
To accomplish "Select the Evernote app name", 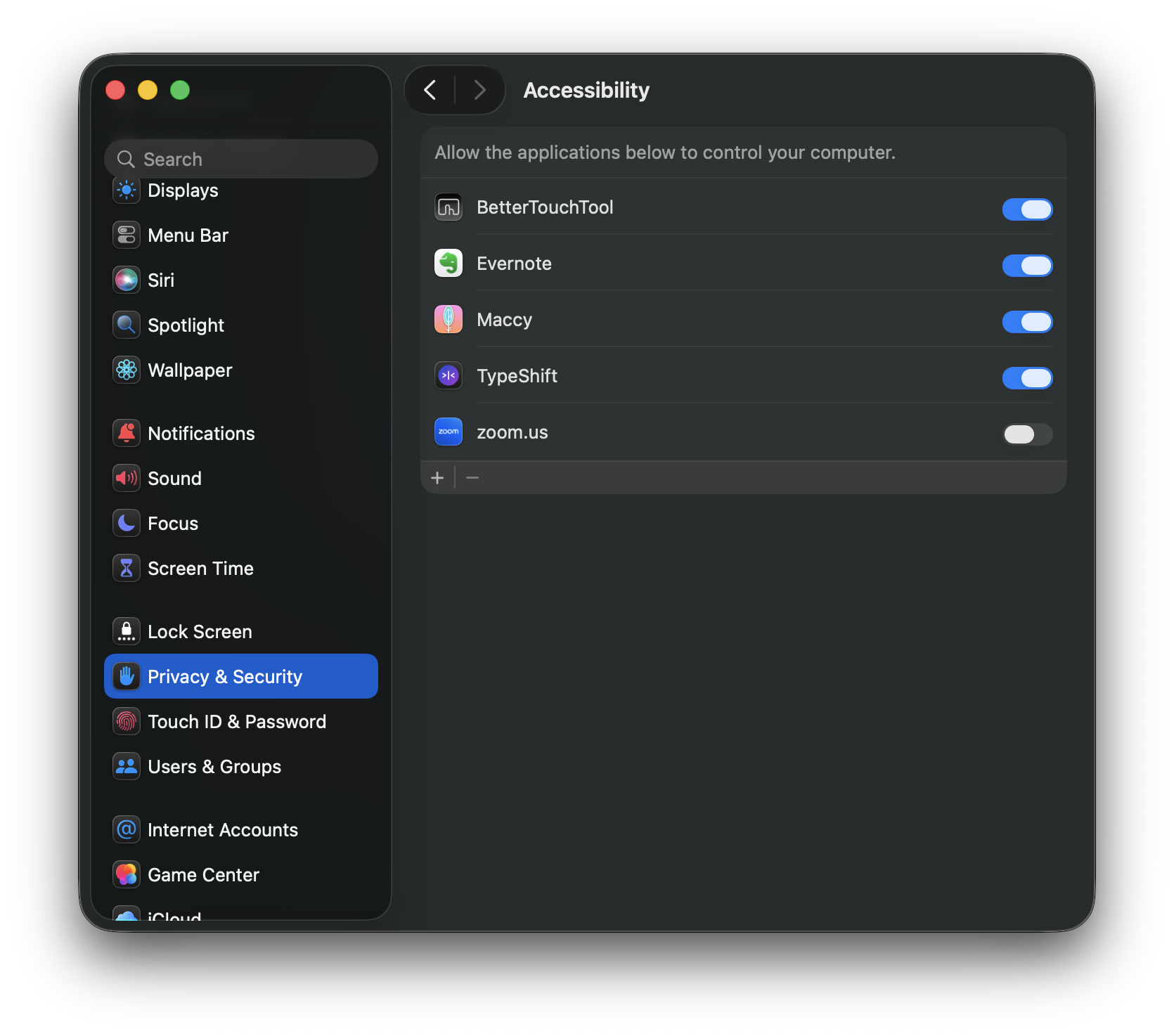I will pos(514,264).
